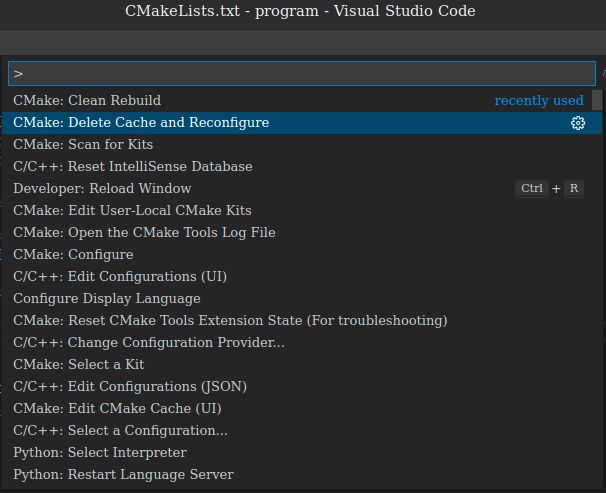
Task: Open CMake: Edit User-Local CMake Kits
Action: [x=302, y=211]
